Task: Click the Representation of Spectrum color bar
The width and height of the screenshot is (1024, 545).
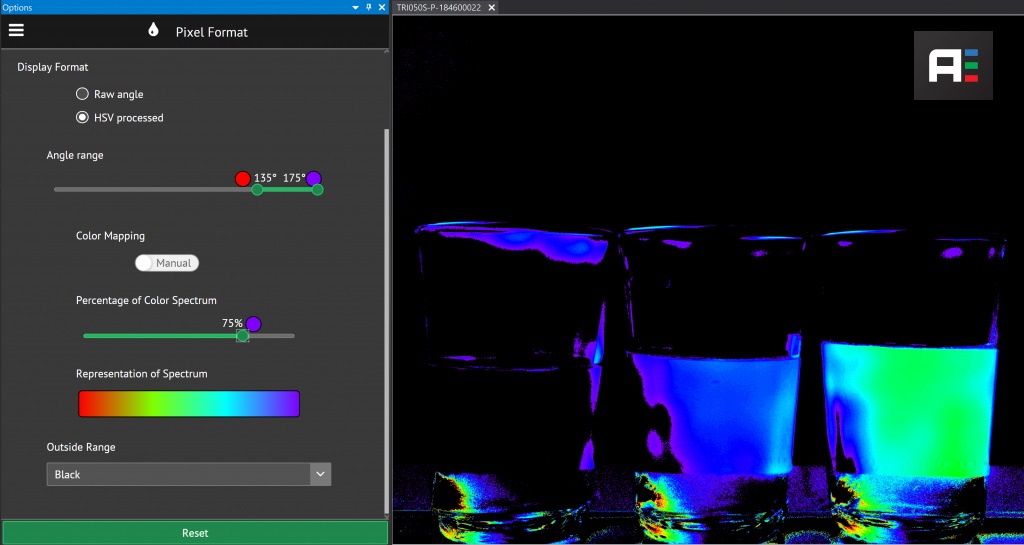Action: coord(189,404)
